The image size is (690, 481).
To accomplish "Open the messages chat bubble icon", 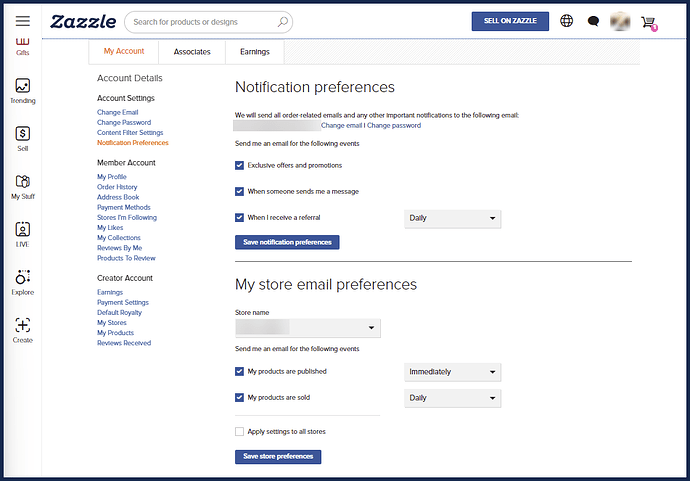I will click(x=593, y=21).
